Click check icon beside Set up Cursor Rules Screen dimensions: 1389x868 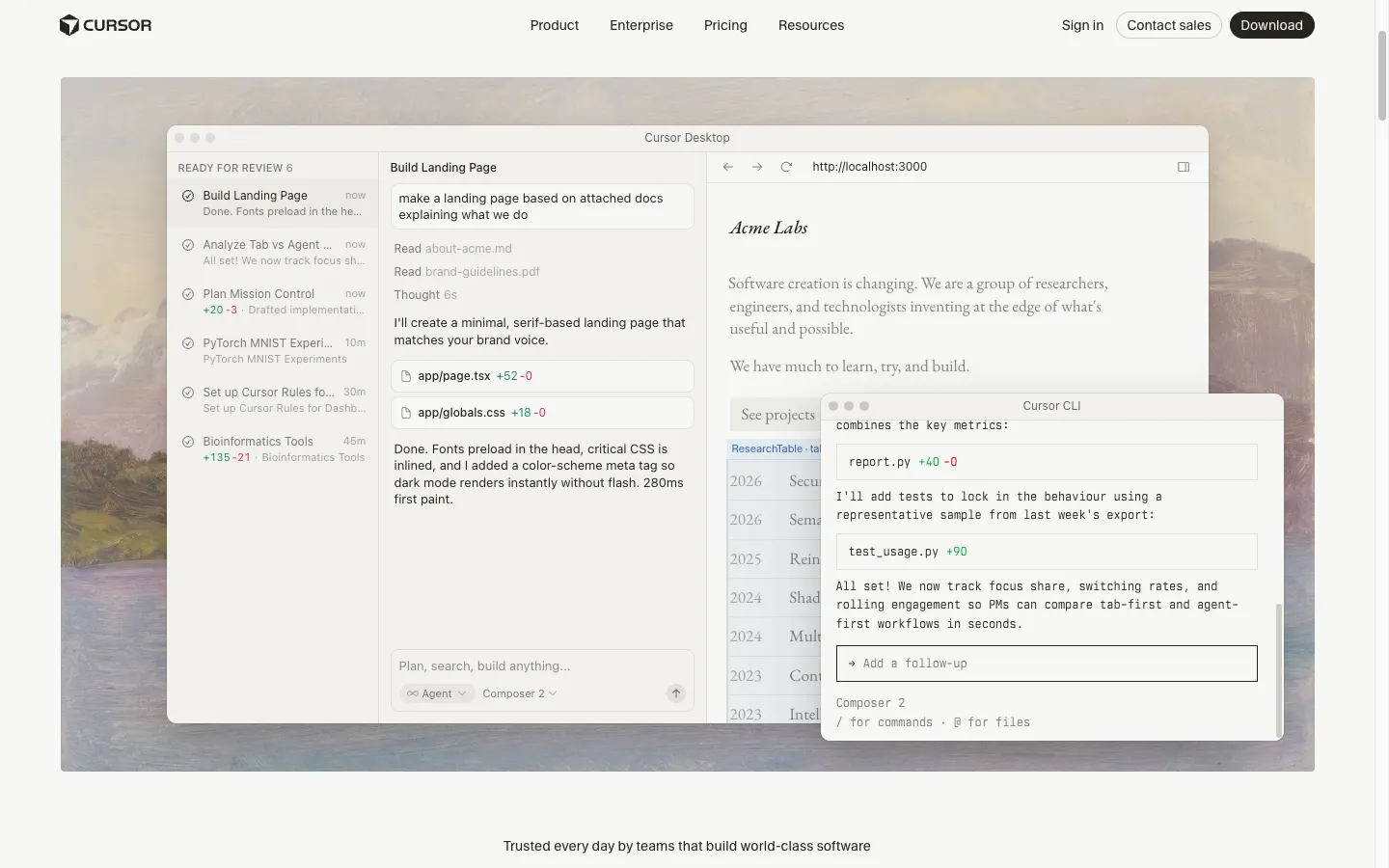click(188, 393)
